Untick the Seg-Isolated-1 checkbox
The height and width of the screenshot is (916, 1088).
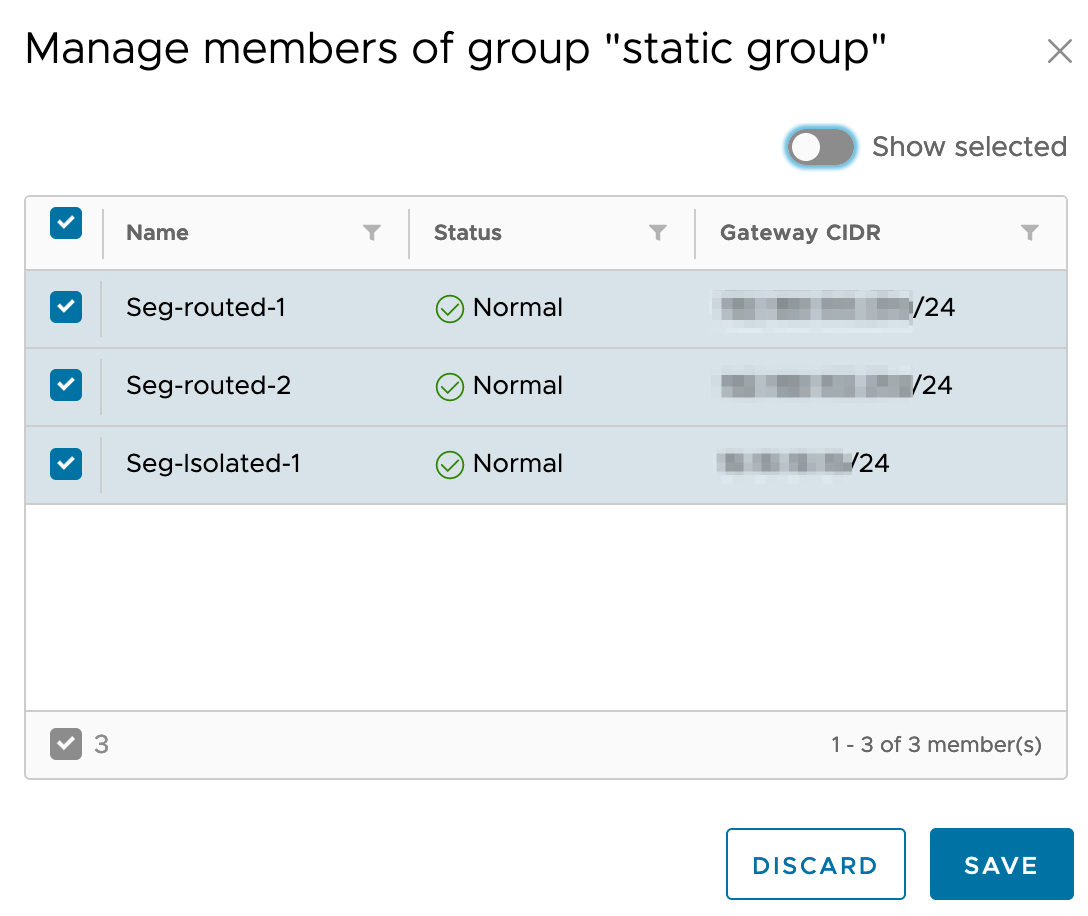66,463
